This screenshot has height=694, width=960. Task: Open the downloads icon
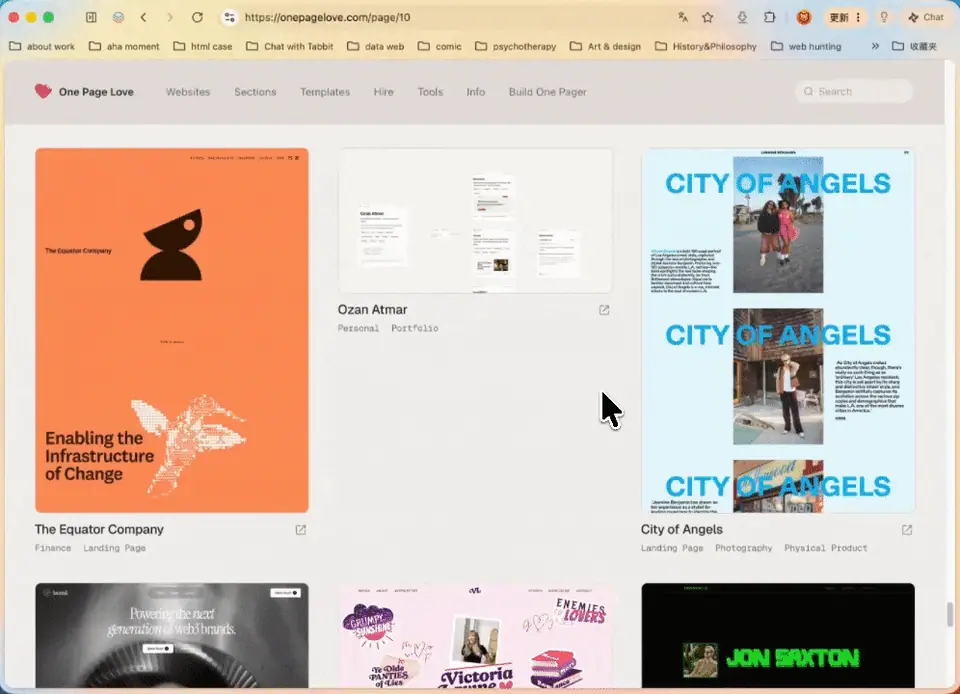point(742,17)
